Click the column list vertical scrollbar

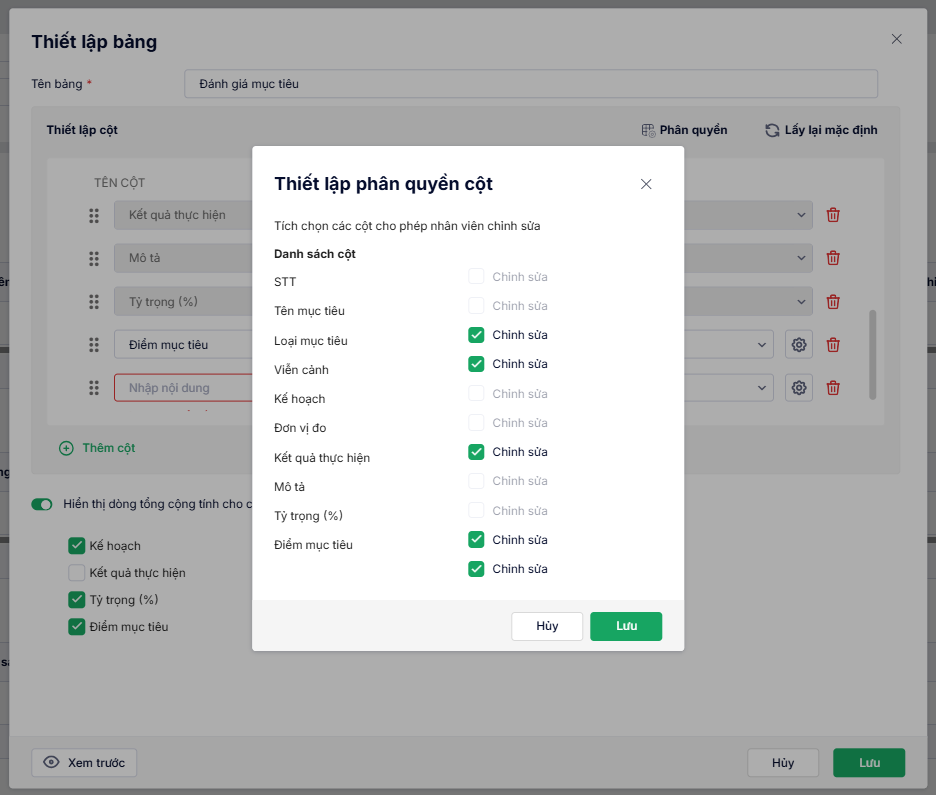click(x=872, y=354)
